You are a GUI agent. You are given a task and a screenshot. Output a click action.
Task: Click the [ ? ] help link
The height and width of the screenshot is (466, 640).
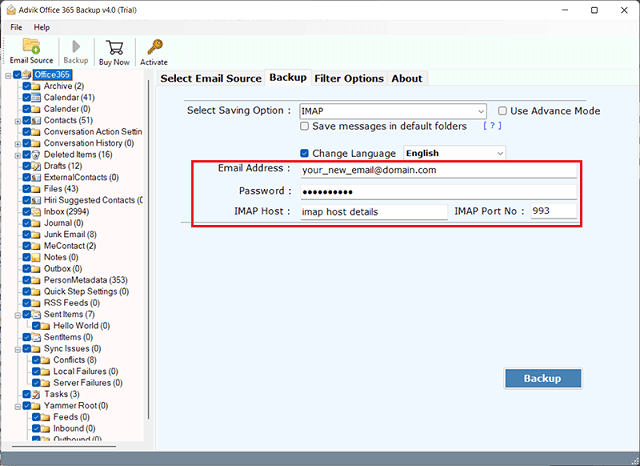tap(492, 126)
